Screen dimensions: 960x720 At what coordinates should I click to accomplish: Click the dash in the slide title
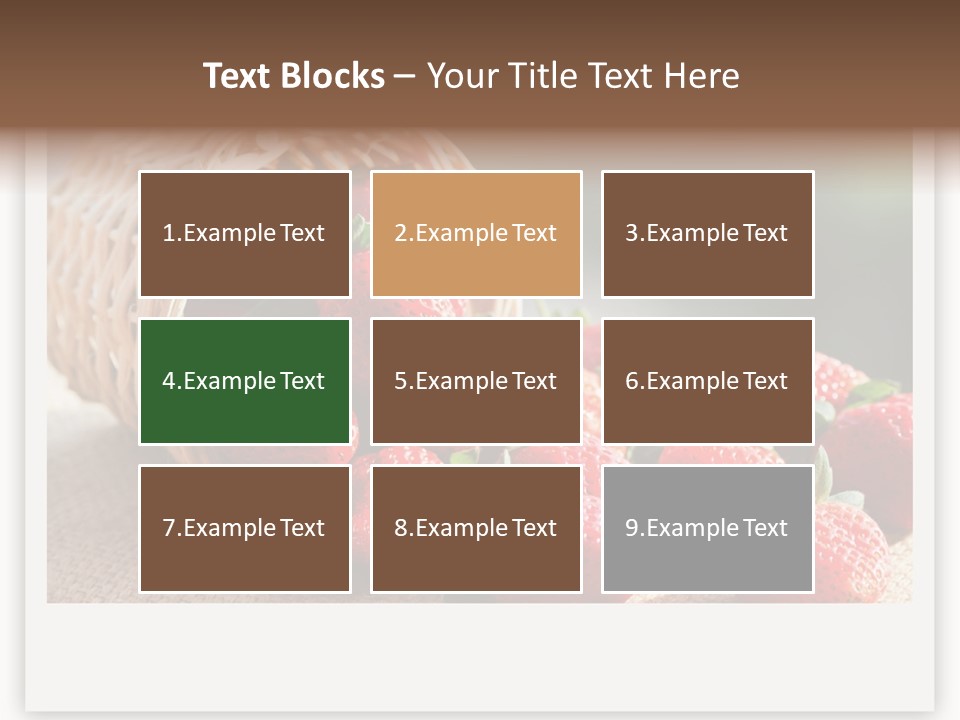(406, 76)
